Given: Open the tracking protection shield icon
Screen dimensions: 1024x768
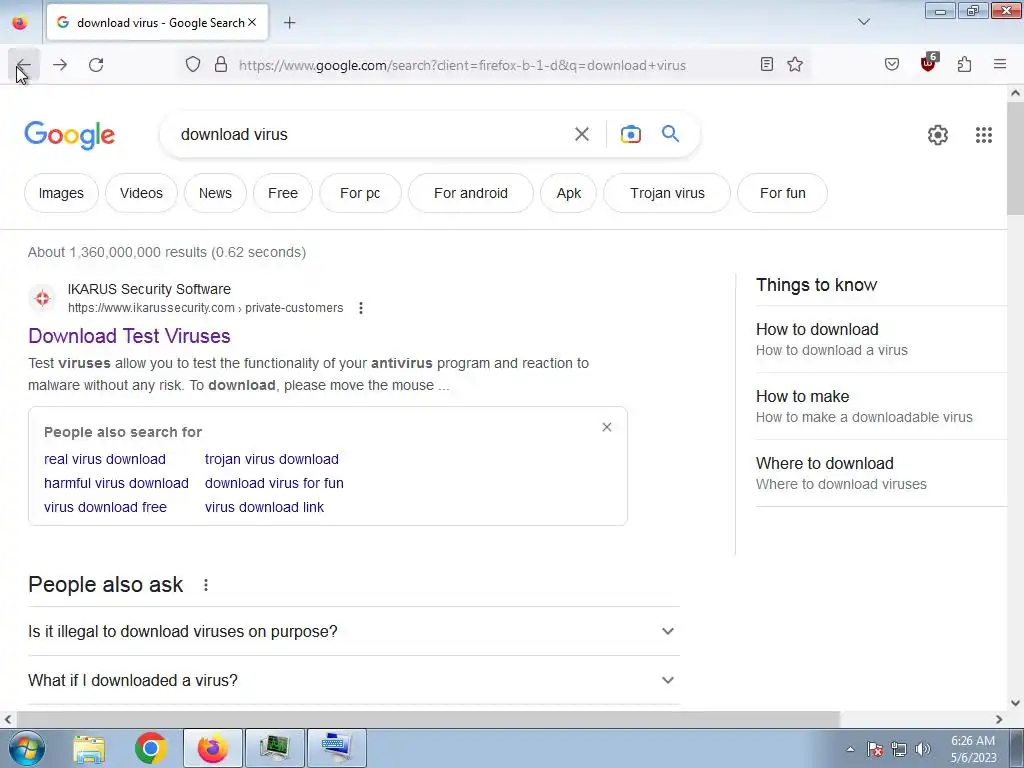Looking at the screenshot, I should pos(193,65).
